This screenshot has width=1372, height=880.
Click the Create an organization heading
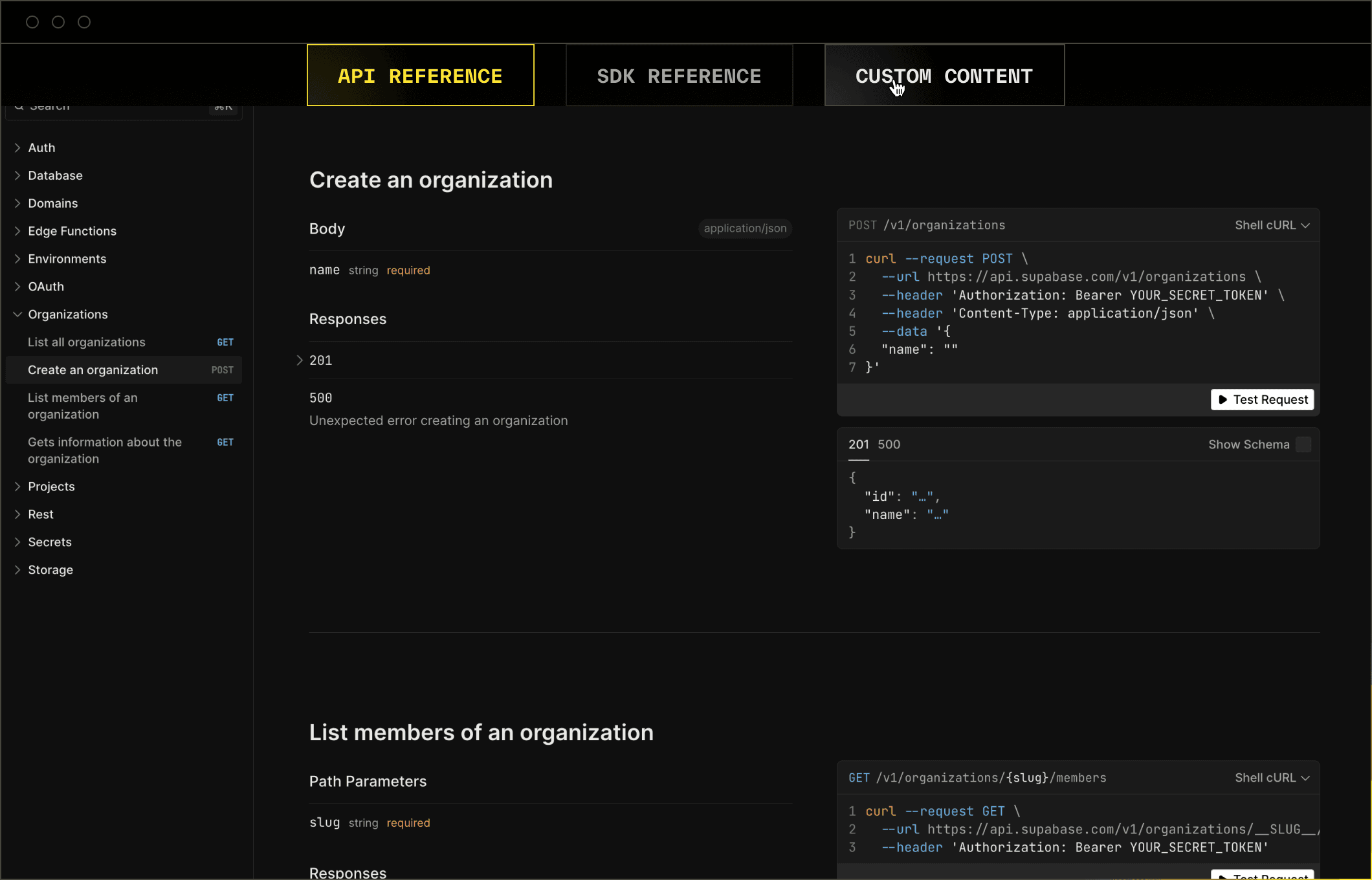pos(431,180)
